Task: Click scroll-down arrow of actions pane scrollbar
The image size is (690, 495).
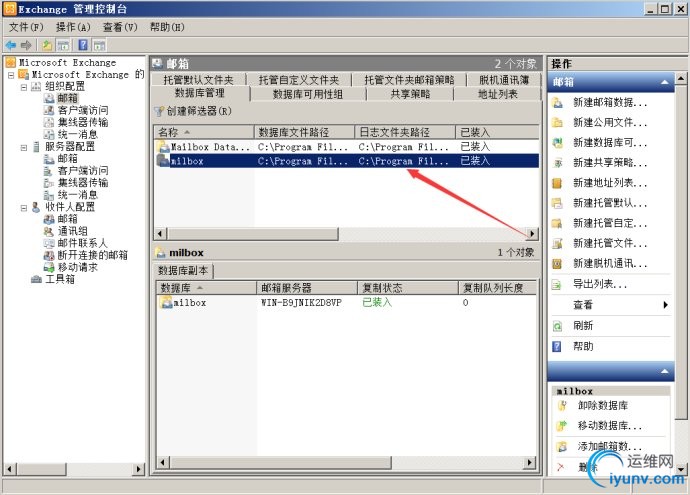Action: [681, 469]
